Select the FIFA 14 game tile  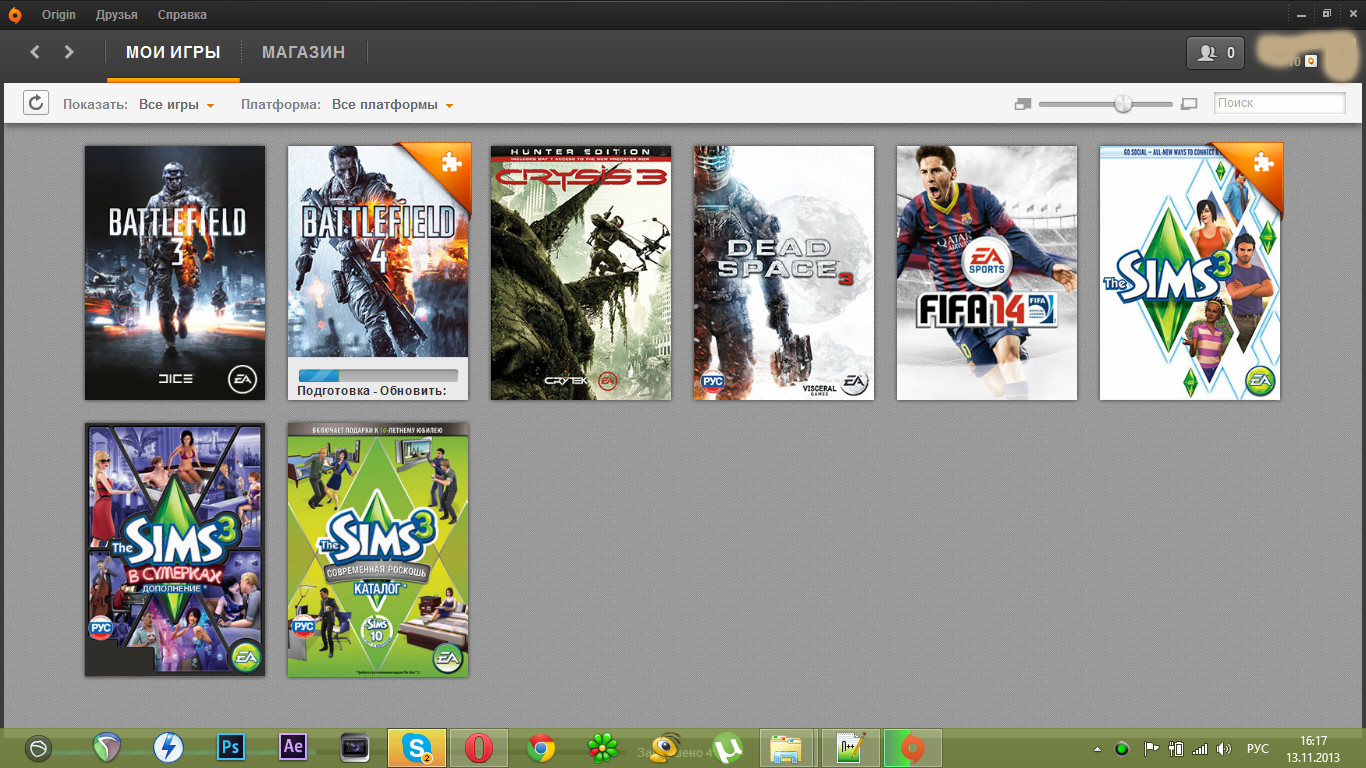[x=987, y=273]
